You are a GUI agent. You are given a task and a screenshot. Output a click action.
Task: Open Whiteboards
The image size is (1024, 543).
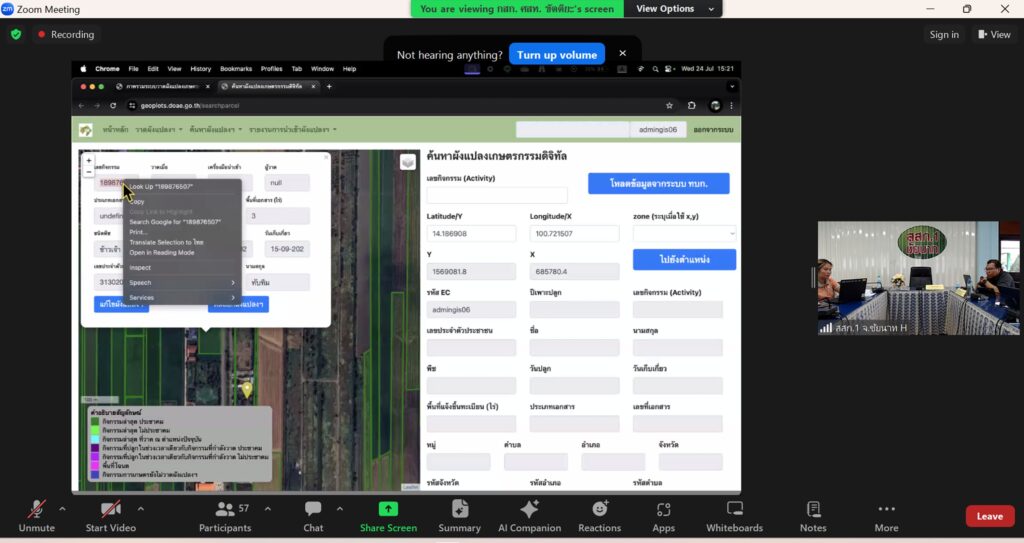734,509
